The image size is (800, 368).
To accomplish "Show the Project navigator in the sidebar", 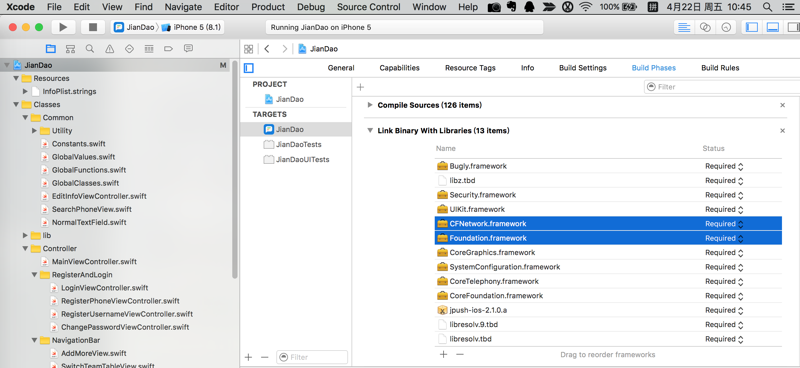I will [x=51, y=49].
